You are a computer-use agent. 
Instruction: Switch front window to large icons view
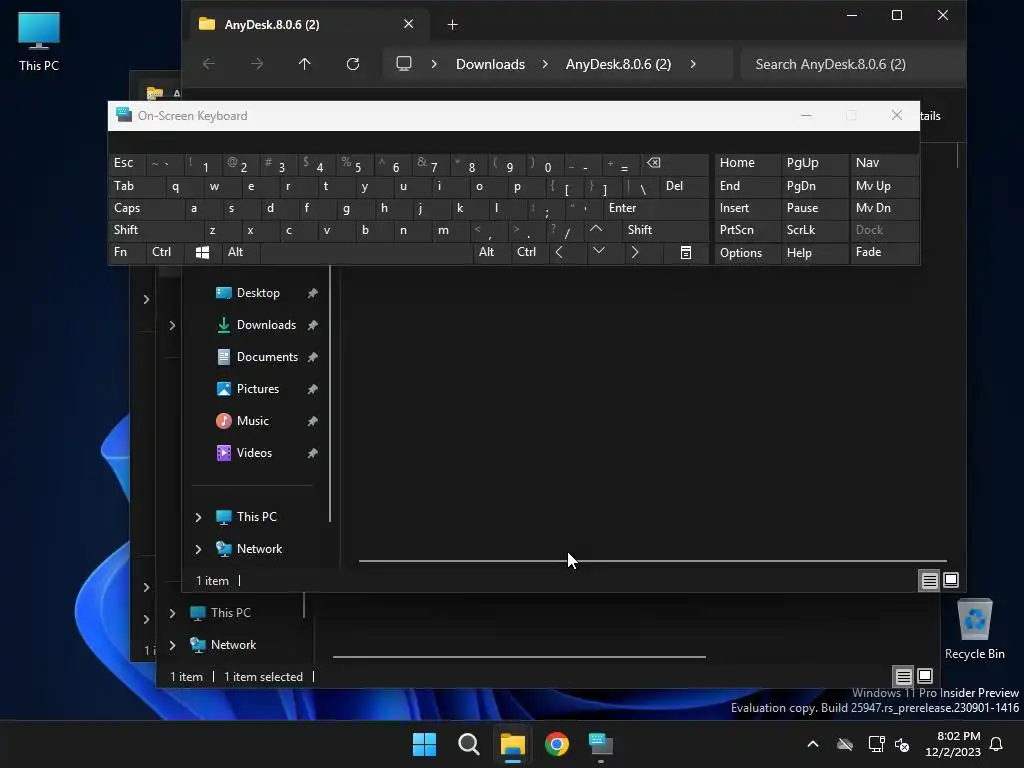pos(951,580)
